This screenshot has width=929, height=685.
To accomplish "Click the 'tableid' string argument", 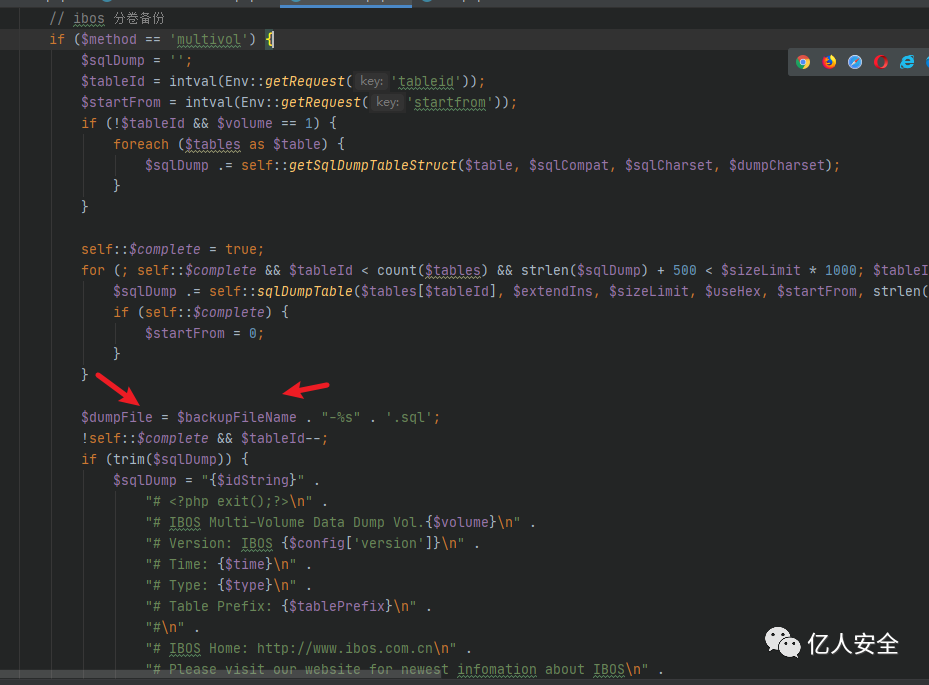I will (426, 82).
